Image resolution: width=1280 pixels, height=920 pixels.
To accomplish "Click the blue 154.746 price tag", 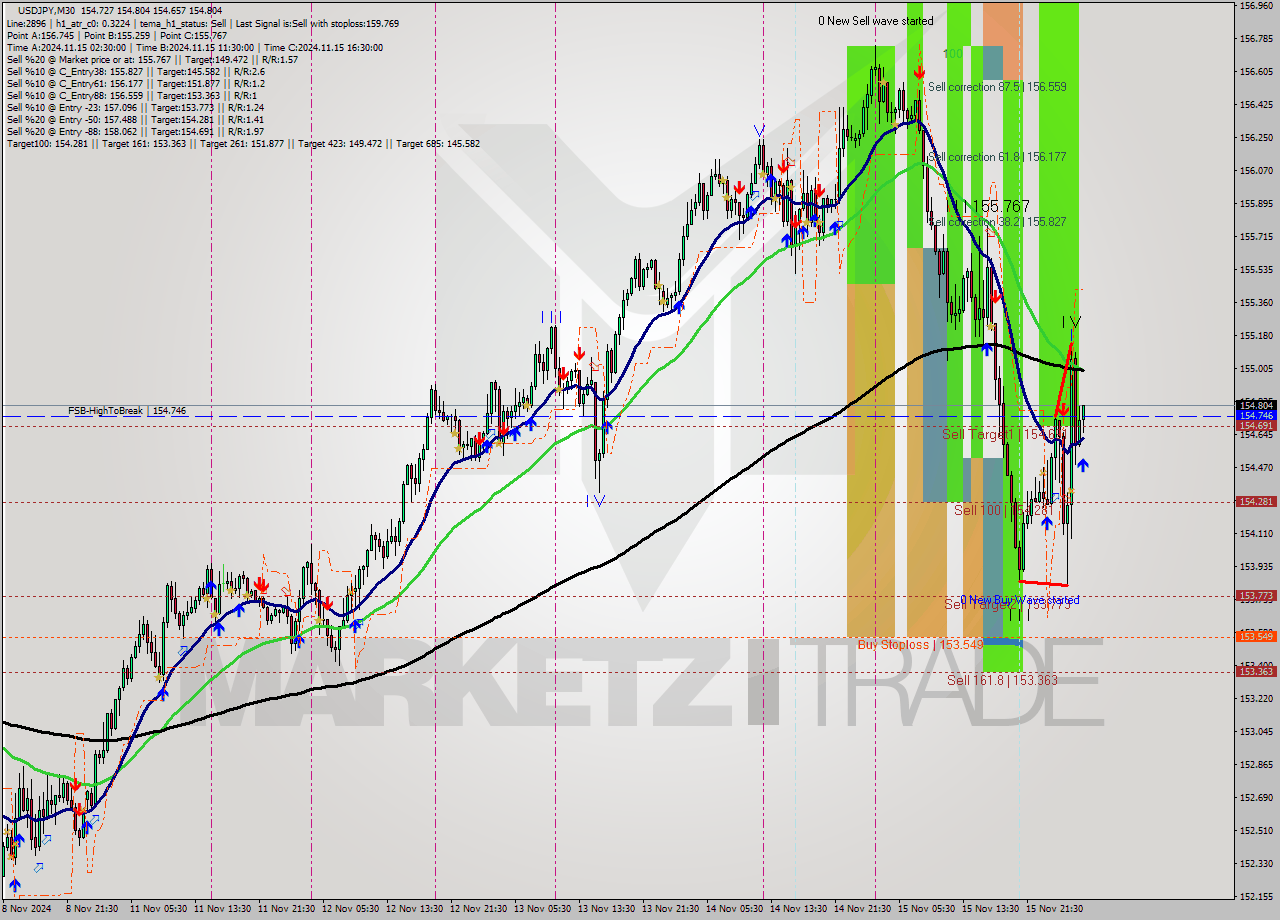I will coord(1256,415).
